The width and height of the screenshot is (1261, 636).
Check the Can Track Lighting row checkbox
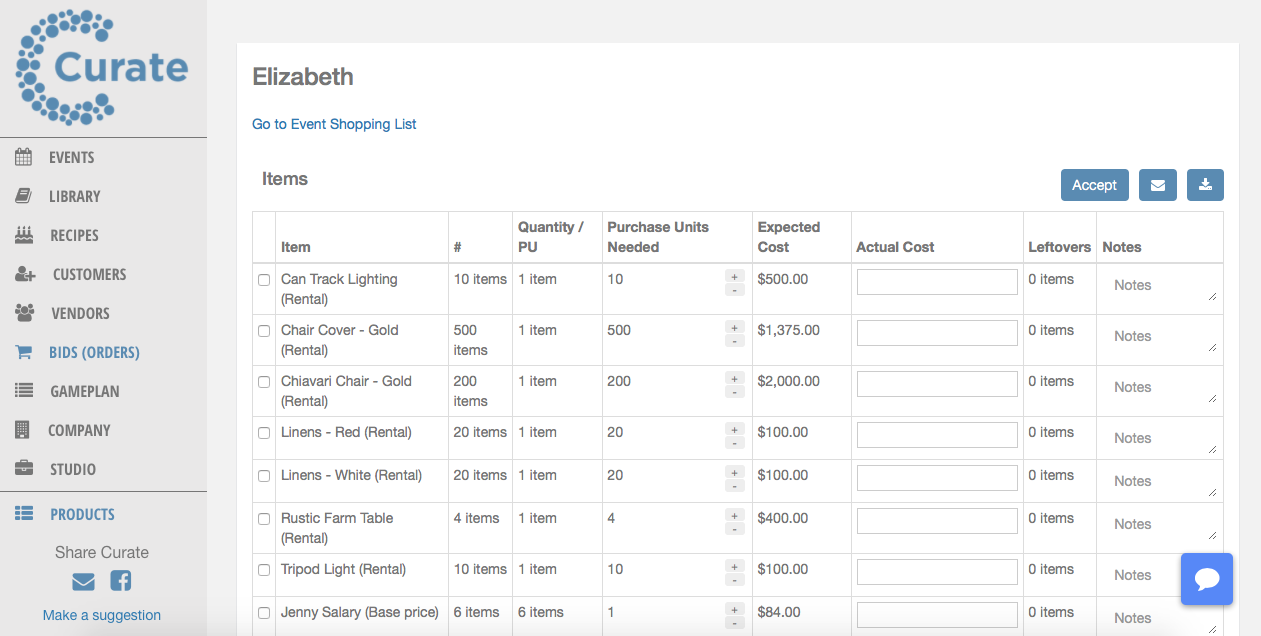(264, 280)
